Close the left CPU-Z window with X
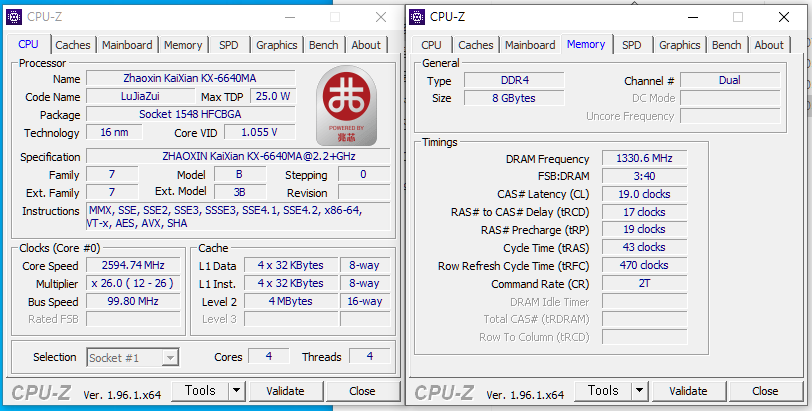812x411 pixels. (x=381, y=17)
